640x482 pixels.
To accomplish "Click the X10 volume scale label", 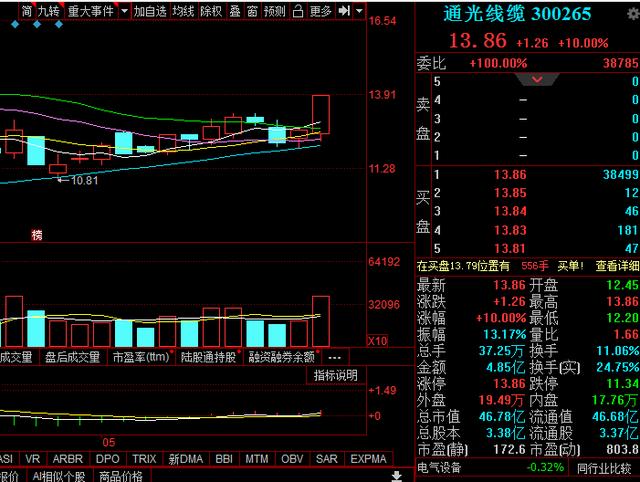I will 378,341.
